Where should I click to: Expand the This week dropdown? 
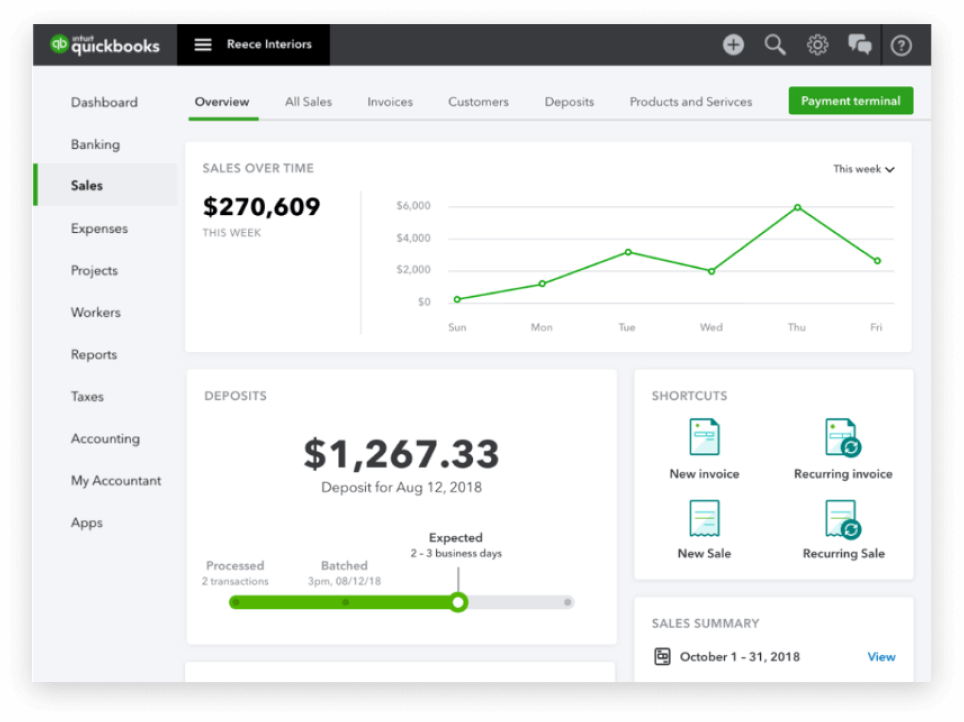863,169
